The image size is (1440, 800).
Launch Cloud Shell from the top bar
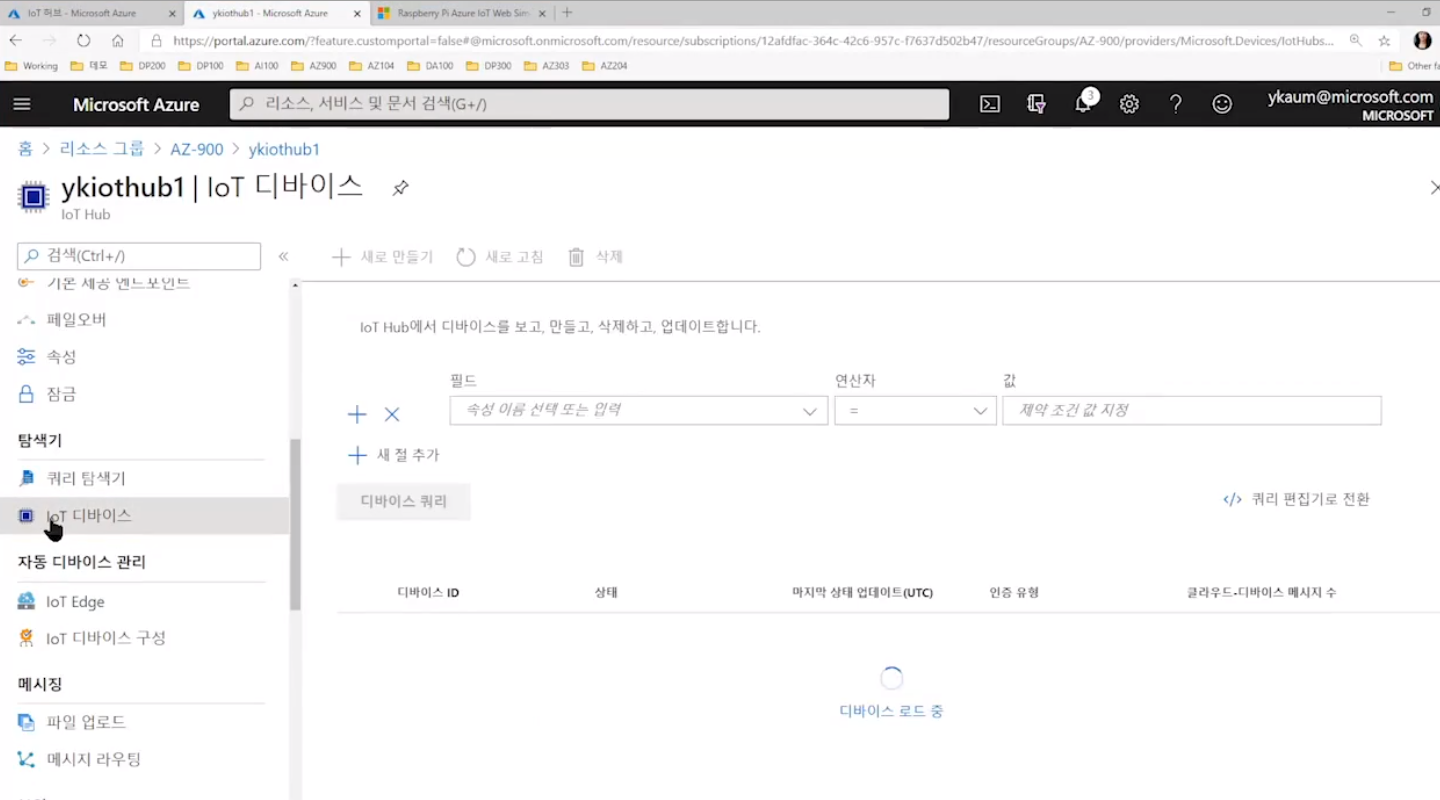click(990, 104)
